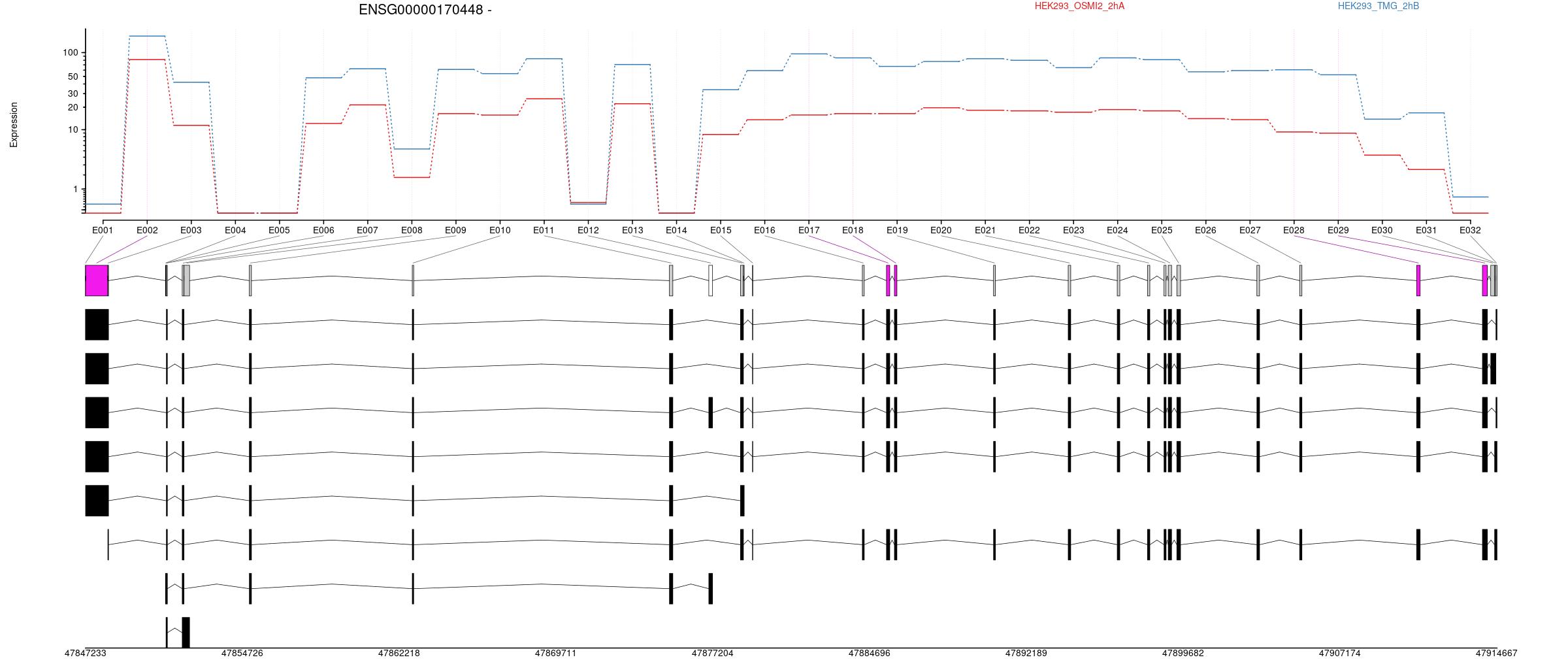Click the E031 exon label
This screenshot has height=666, width=1568.
pyautogui.click(x=1426, y=230)
